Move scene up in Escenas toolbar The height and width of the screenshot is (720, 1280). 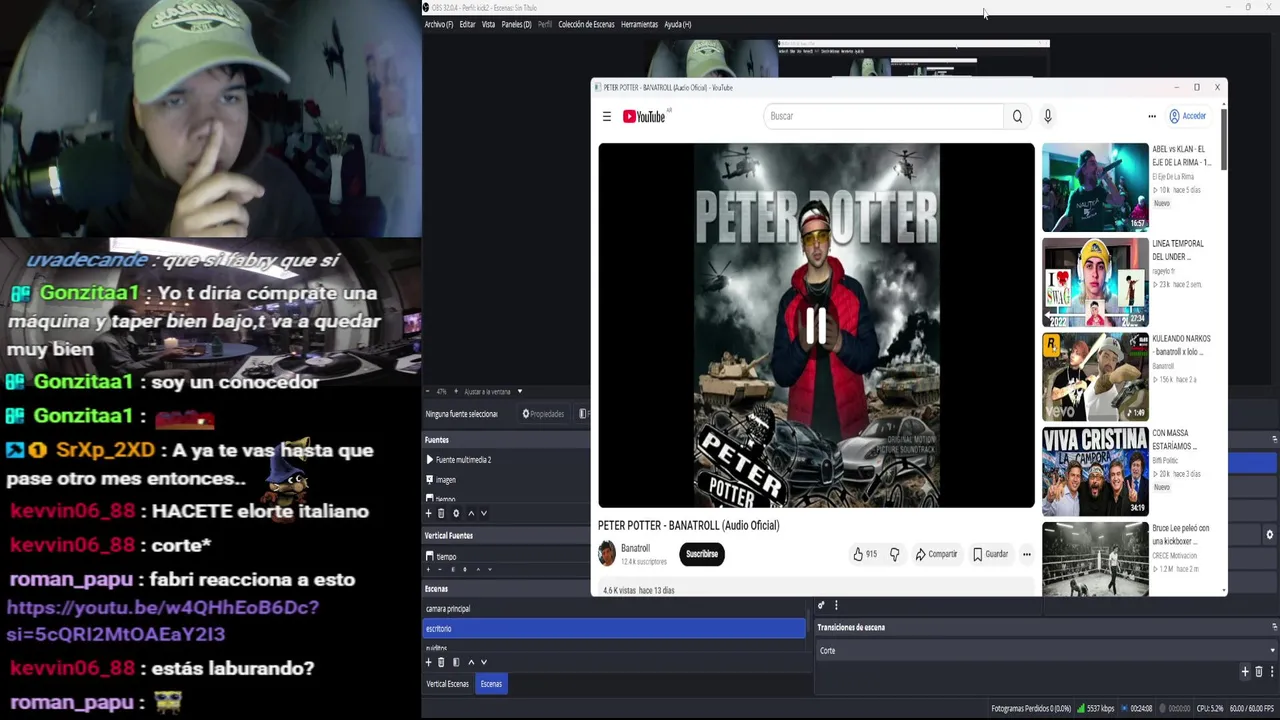[471, 662]
